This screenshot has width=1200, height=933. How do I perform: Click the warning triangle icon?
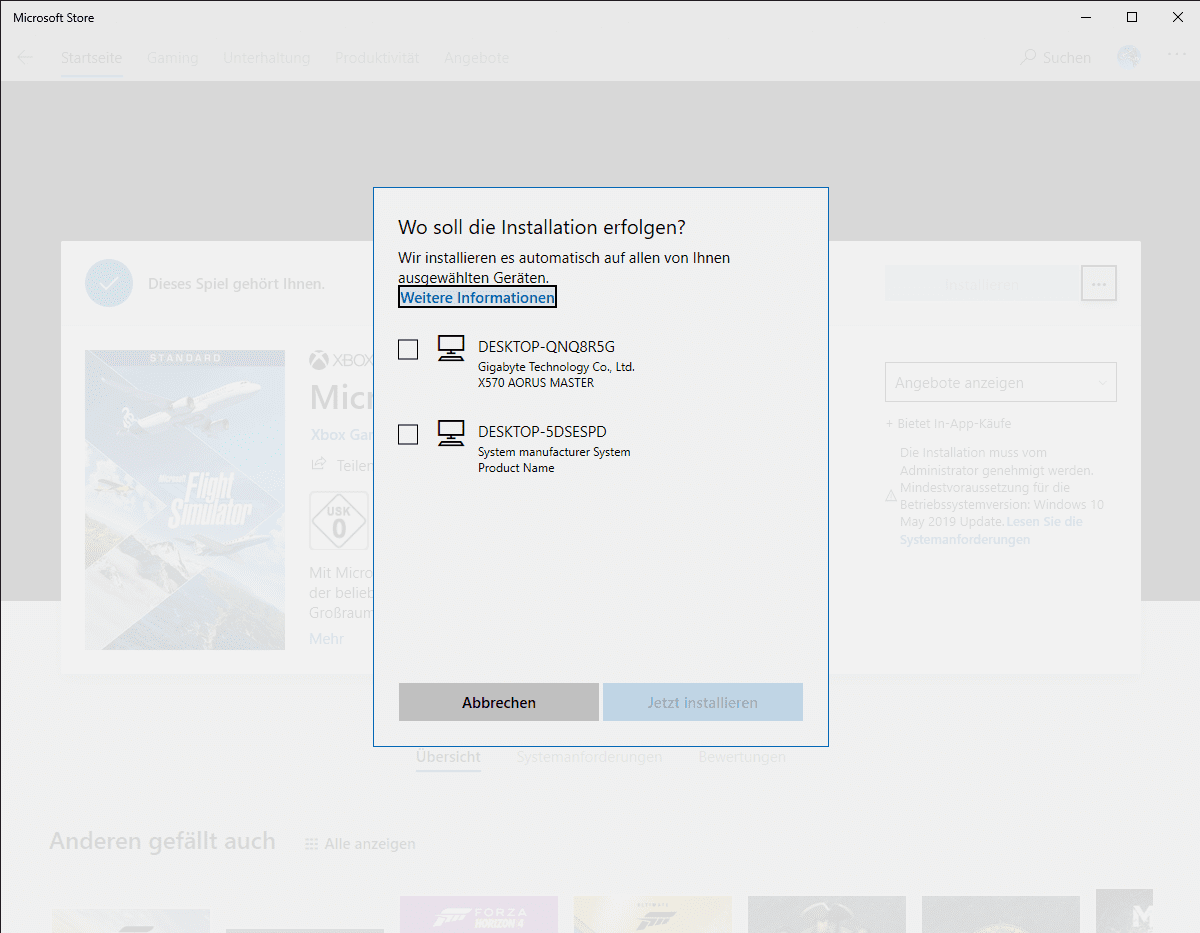(x=891, y=496)
